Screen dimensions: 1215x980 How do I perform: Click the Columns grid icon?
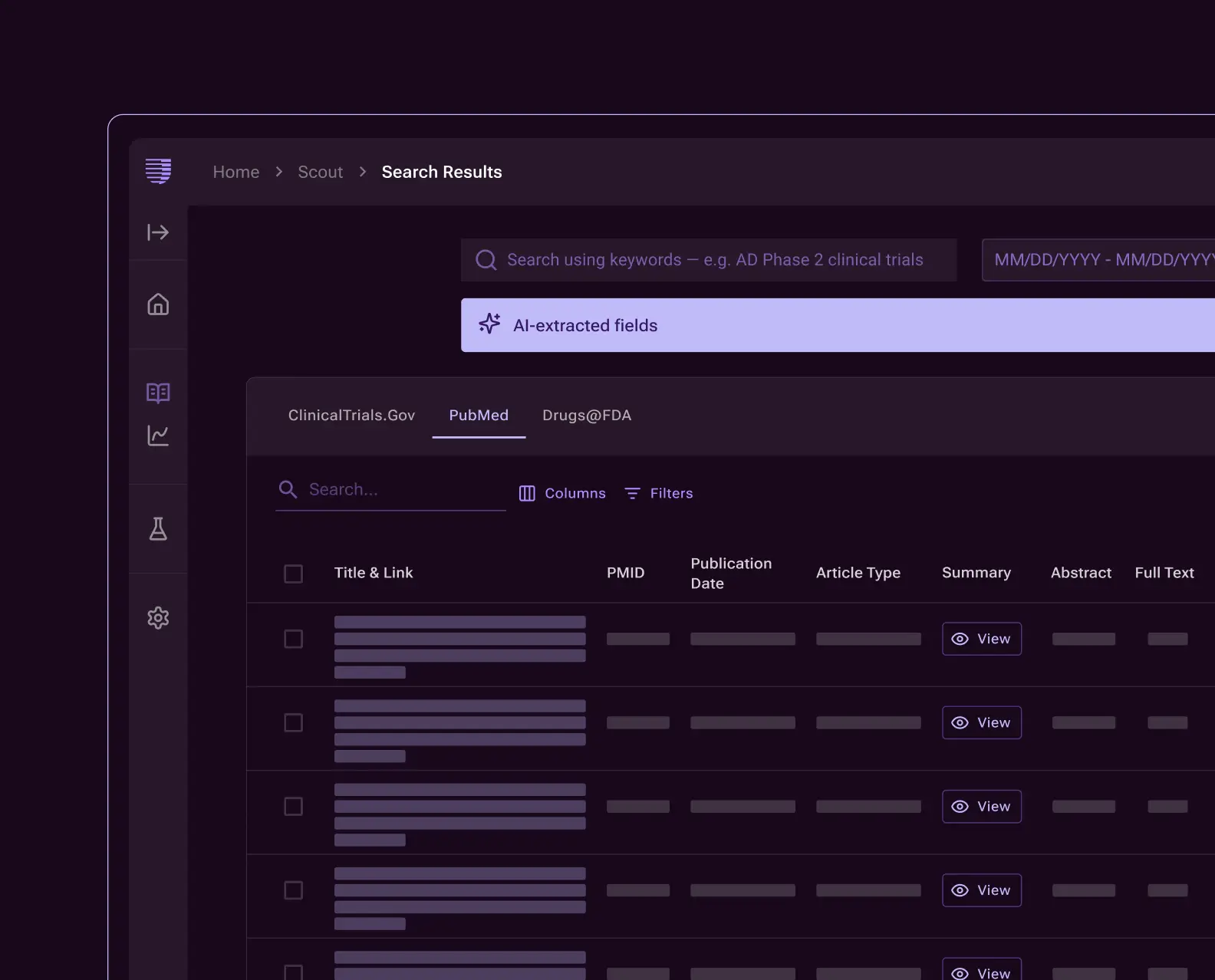[527, 493]
